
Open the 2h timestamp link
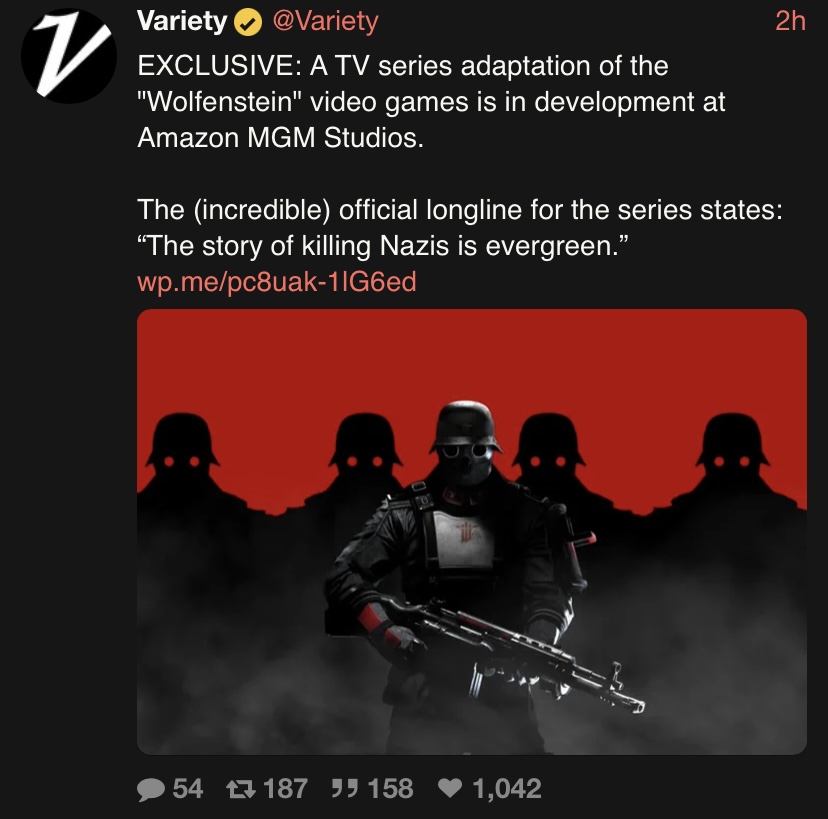point(790,22)
